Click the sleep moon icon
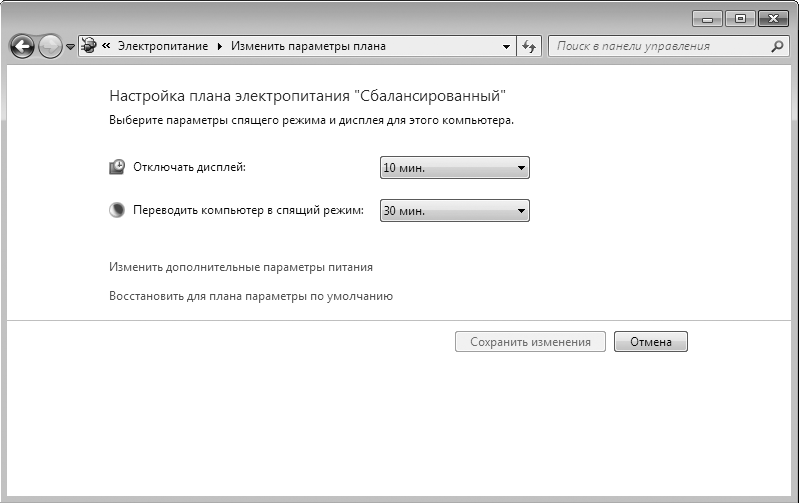The height and width of the screenshot is (503, 799). tap(117, 210)
